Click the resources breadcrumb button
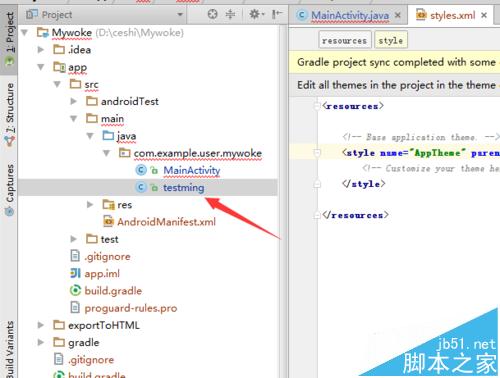 click(345, 40)
